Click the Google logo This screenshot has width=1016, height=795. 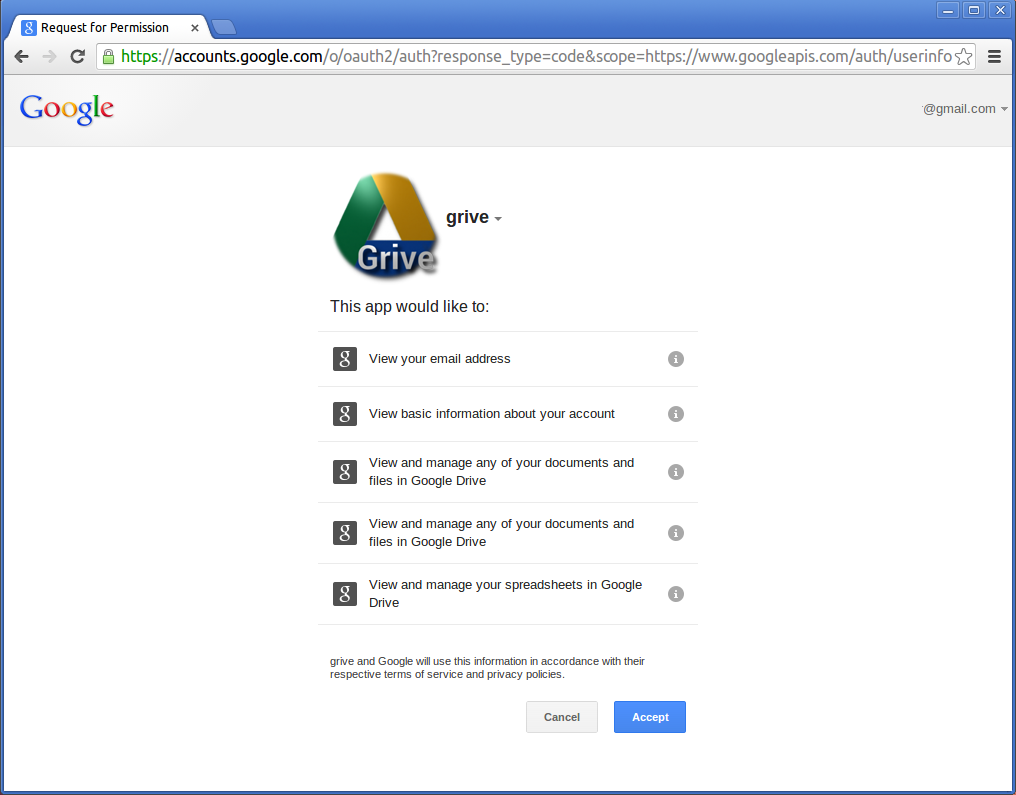click(67, 109)
